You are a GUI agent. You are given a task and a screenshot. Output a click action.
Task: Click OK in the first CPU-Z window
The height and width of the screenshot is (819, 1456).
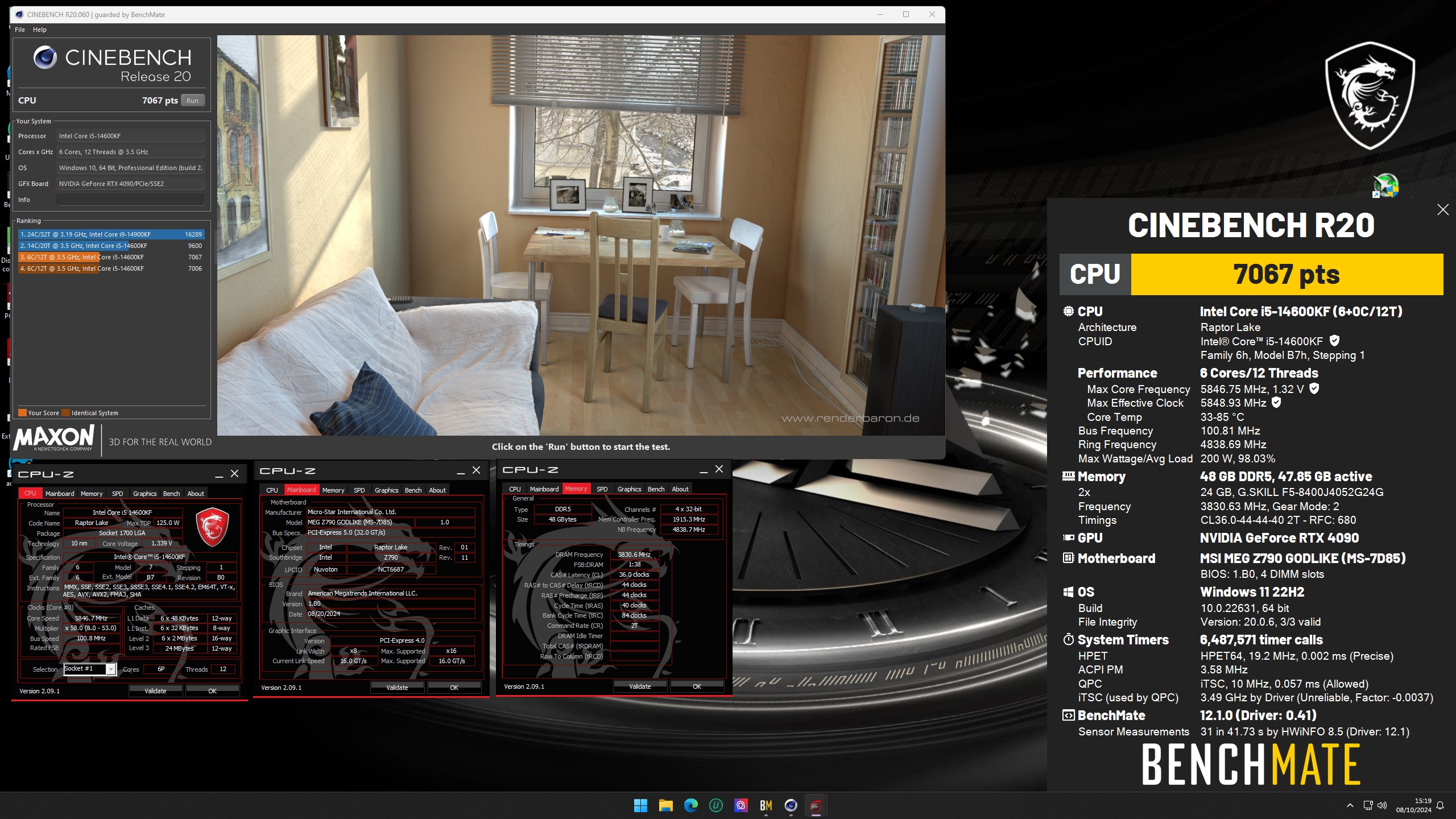click(212, 691)
